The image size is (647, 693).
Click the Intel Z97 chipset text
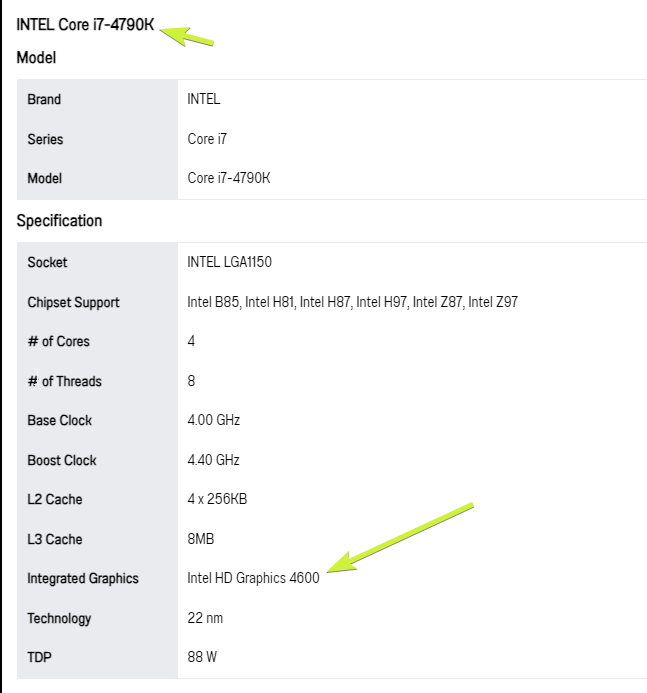[493, 302]
